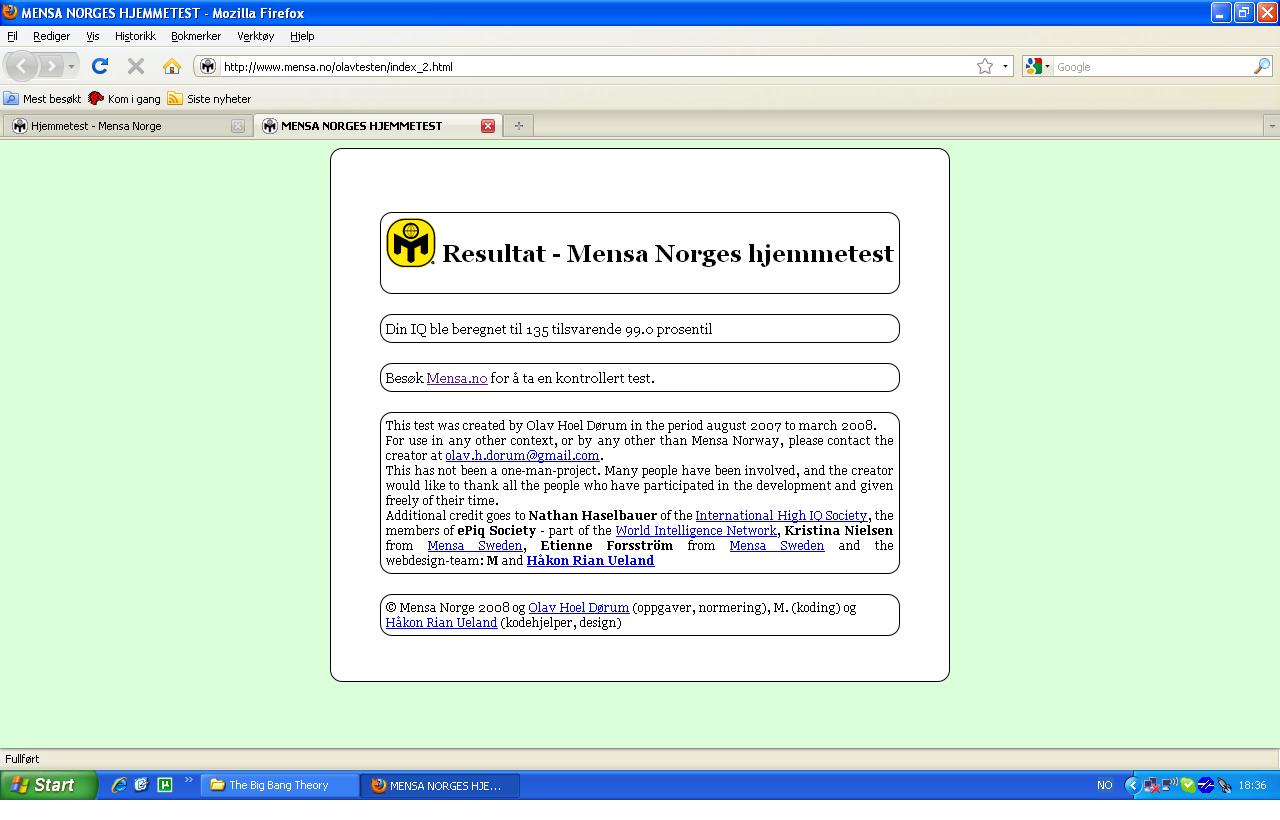Image resolution: width=1280 pixels, height=820 pixels.
Task: Expand hidden quick launch items chevron
Action: coord(188,781)
